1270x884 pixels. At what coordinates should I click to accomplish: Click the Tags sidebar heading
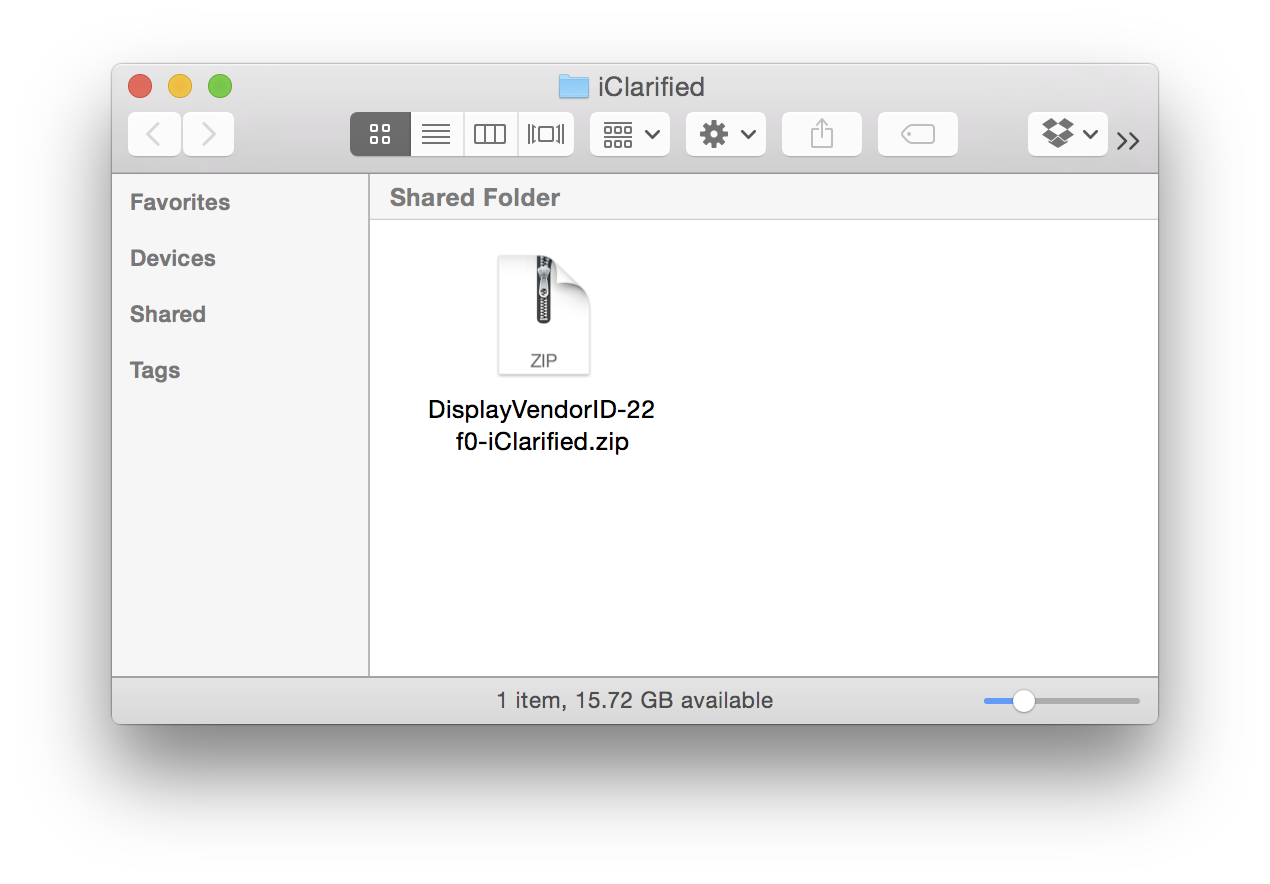tap(155, 370)
